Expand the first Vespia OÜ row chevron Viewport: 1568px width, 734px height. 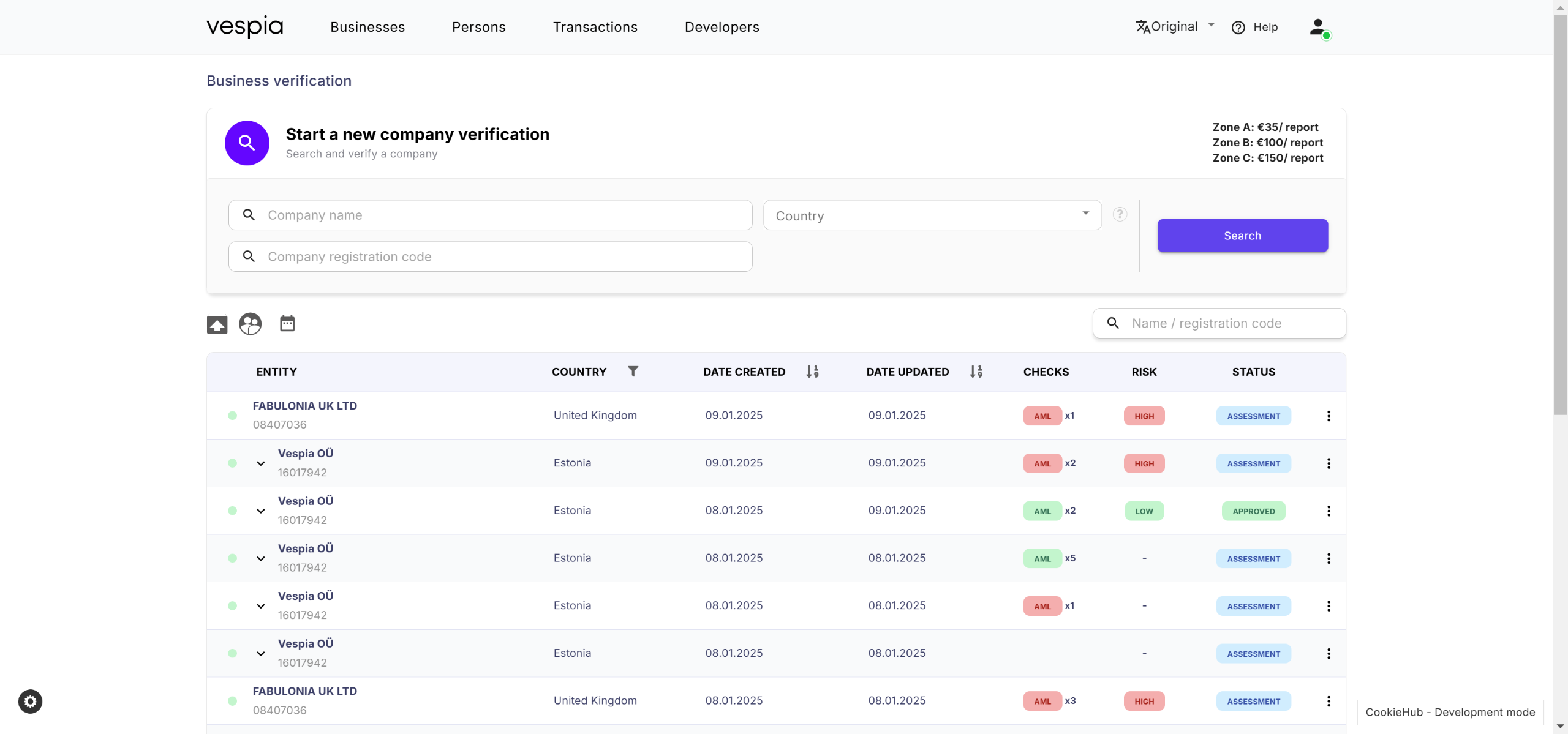coord(261,463)
